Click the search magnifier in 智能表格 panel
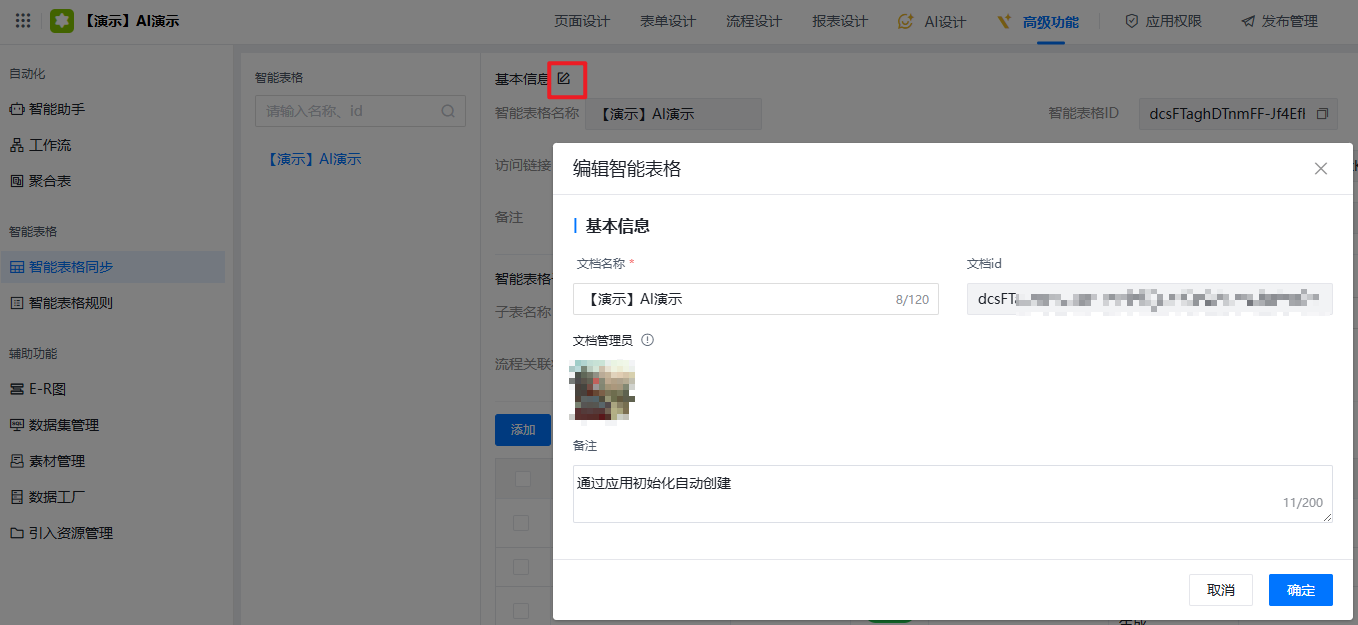This screenshot has width=1358, height=625. (x=448, y=111)
